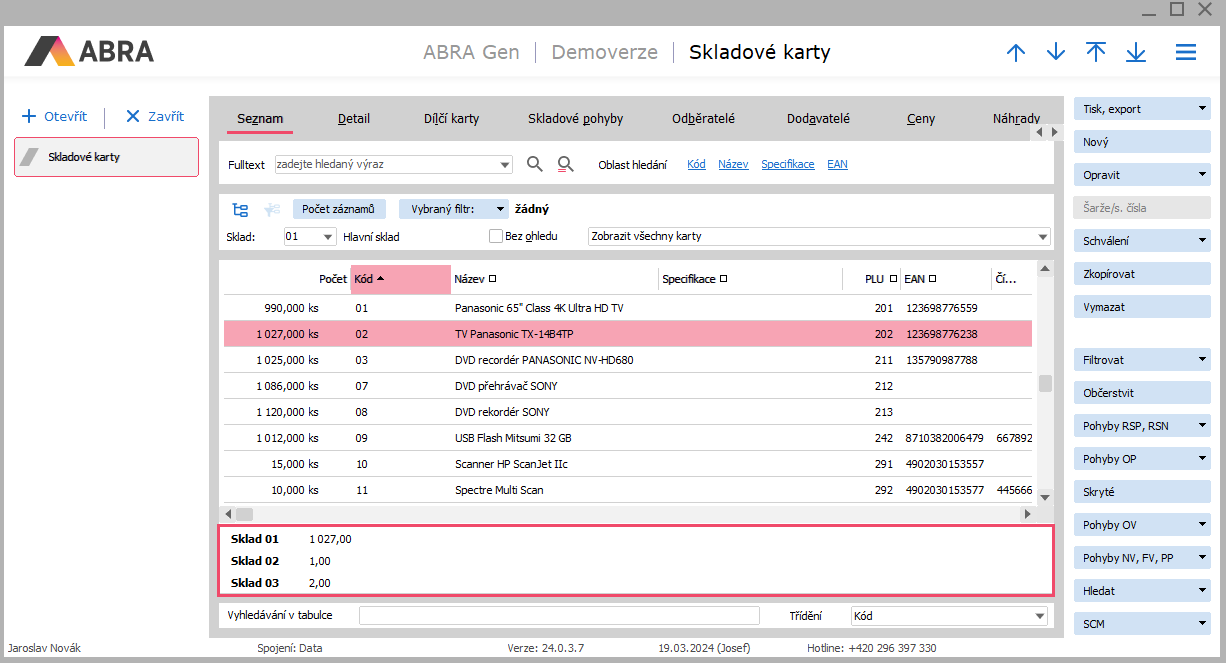
Task: Click the Počet záznamů button
Action: point(338,209)
